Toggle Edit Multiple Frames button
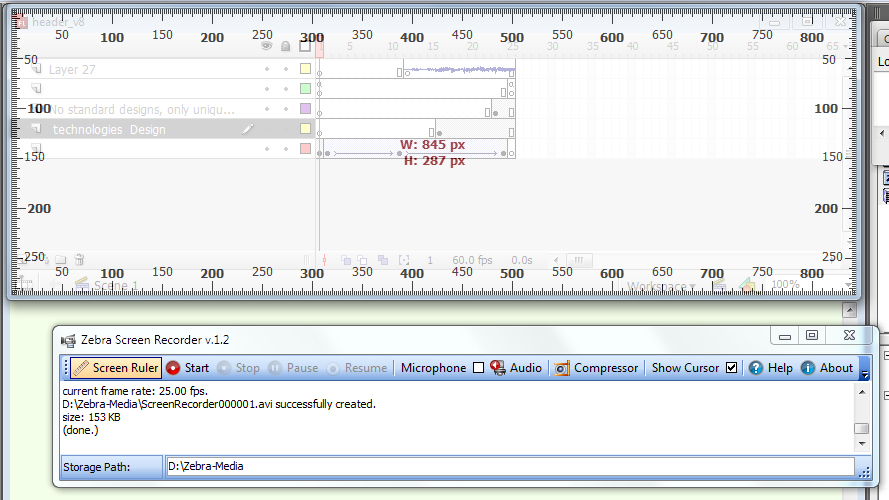The width and height of the screenshot is (889, 500). [383, 260]
